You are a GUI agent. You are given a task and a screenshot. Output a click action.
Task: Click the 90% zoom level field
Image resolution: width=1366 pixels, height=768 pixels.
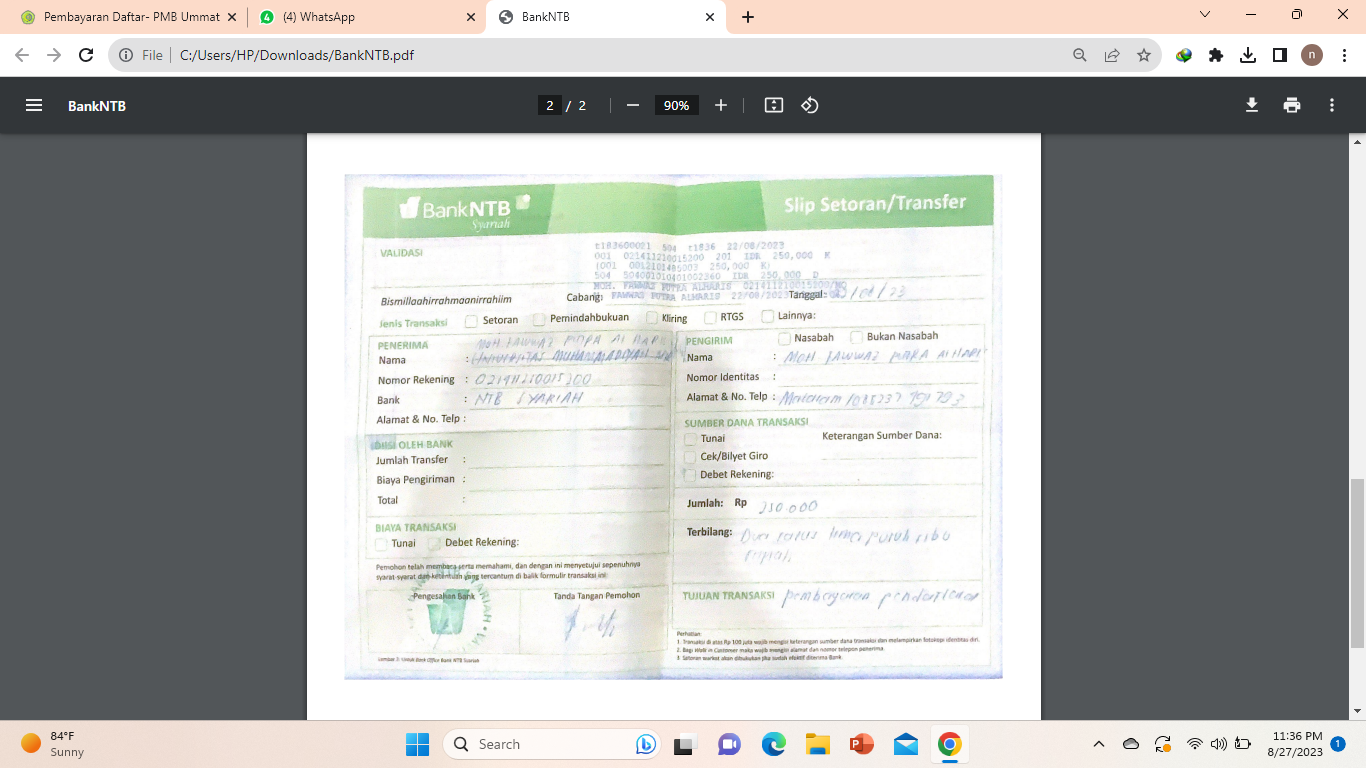(677, 105)
